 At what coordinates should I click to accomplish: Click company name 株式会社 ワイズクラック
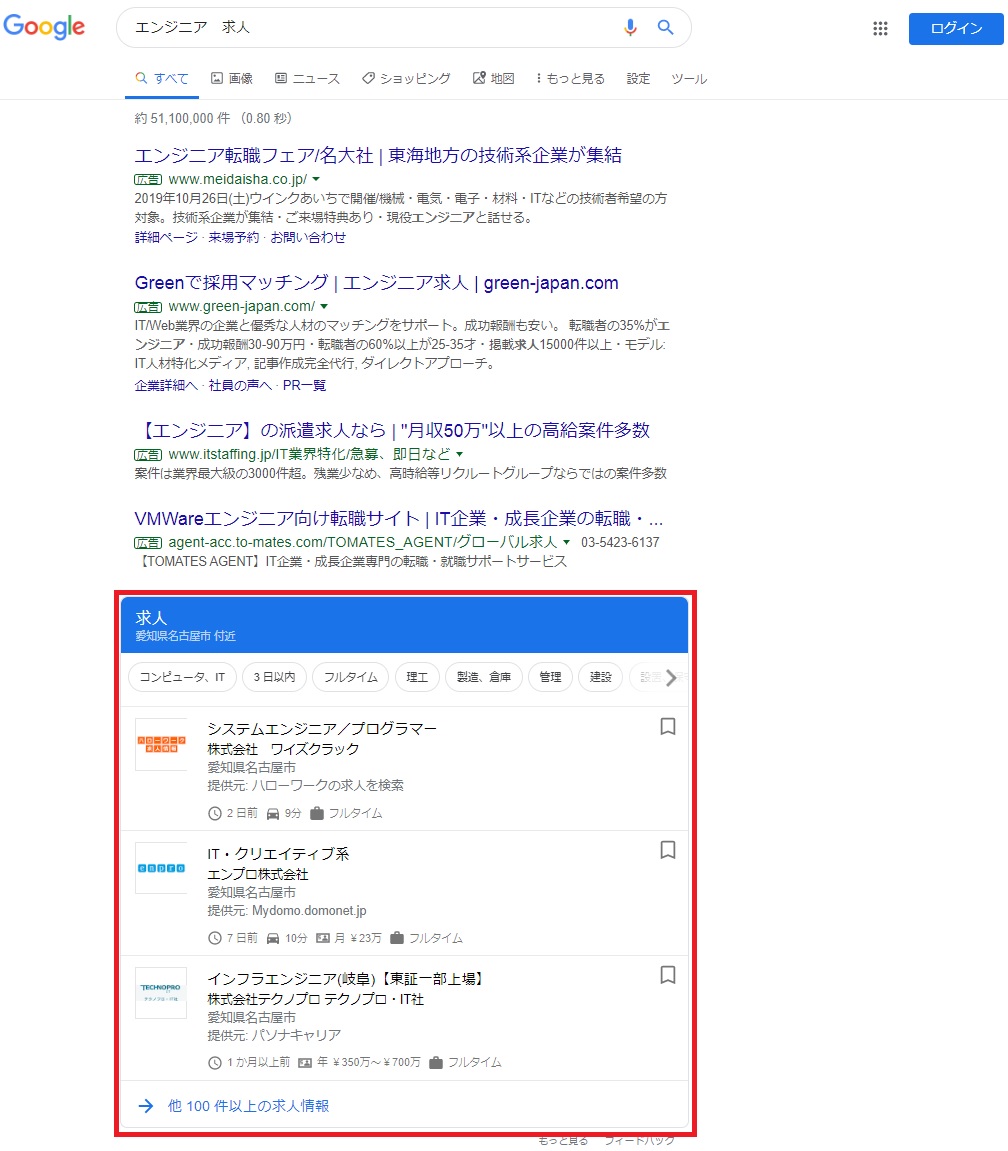(283, 749)
